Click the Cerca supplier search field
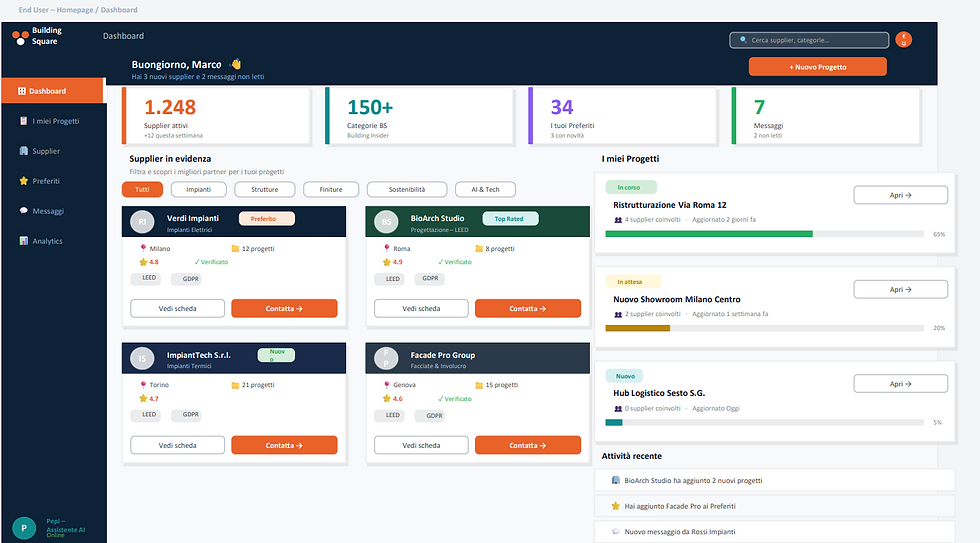The image size is (980, 543). [x=809, y=40]
